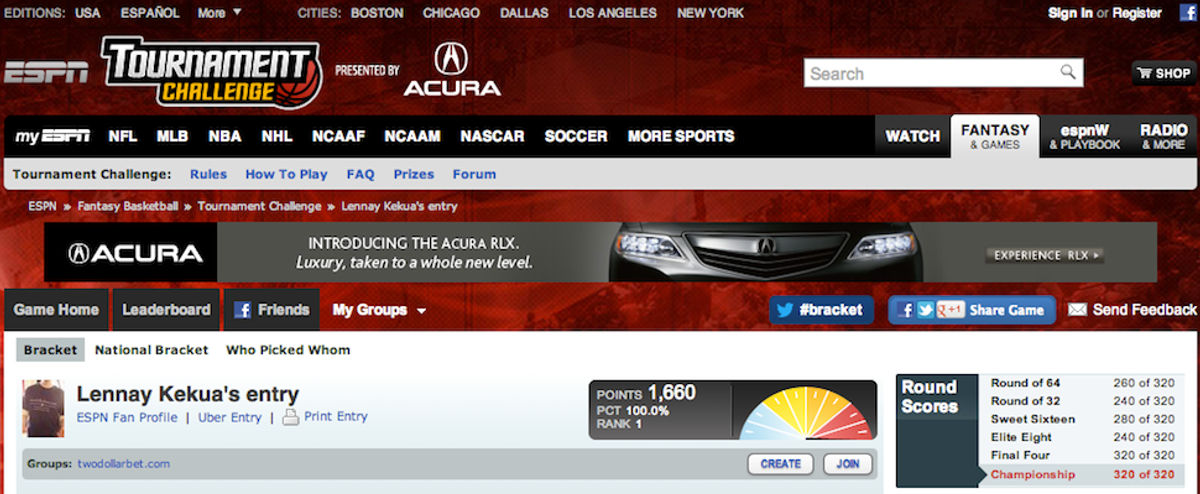Screen dimensions: 1200x494
Task: Open the CHICAGO city site
Action: pos(451,13)
